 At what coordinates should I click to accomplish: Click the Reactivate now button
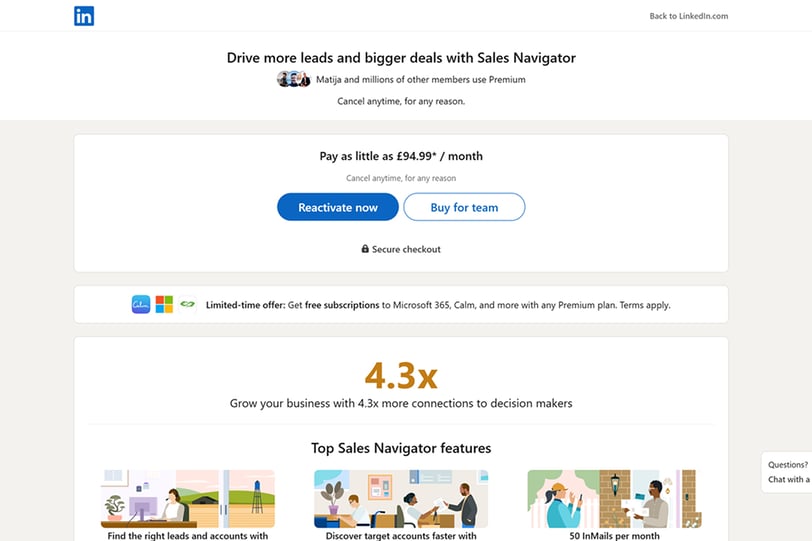(338, 207)
